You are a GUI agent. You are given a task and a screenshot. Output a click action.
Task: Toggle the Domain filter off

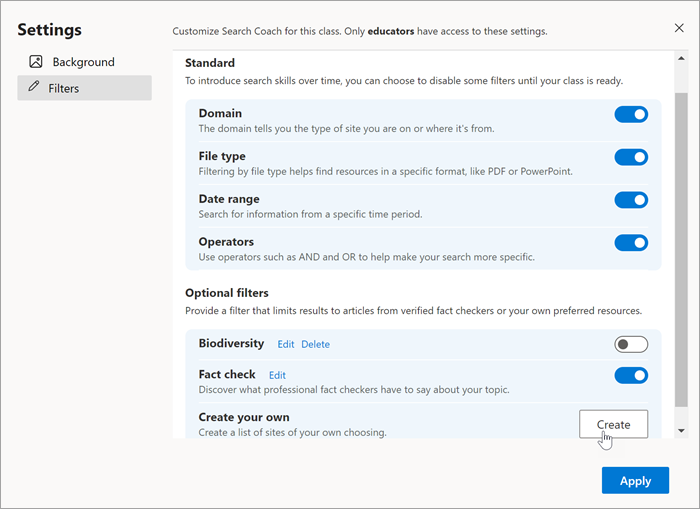coord(631,115)
